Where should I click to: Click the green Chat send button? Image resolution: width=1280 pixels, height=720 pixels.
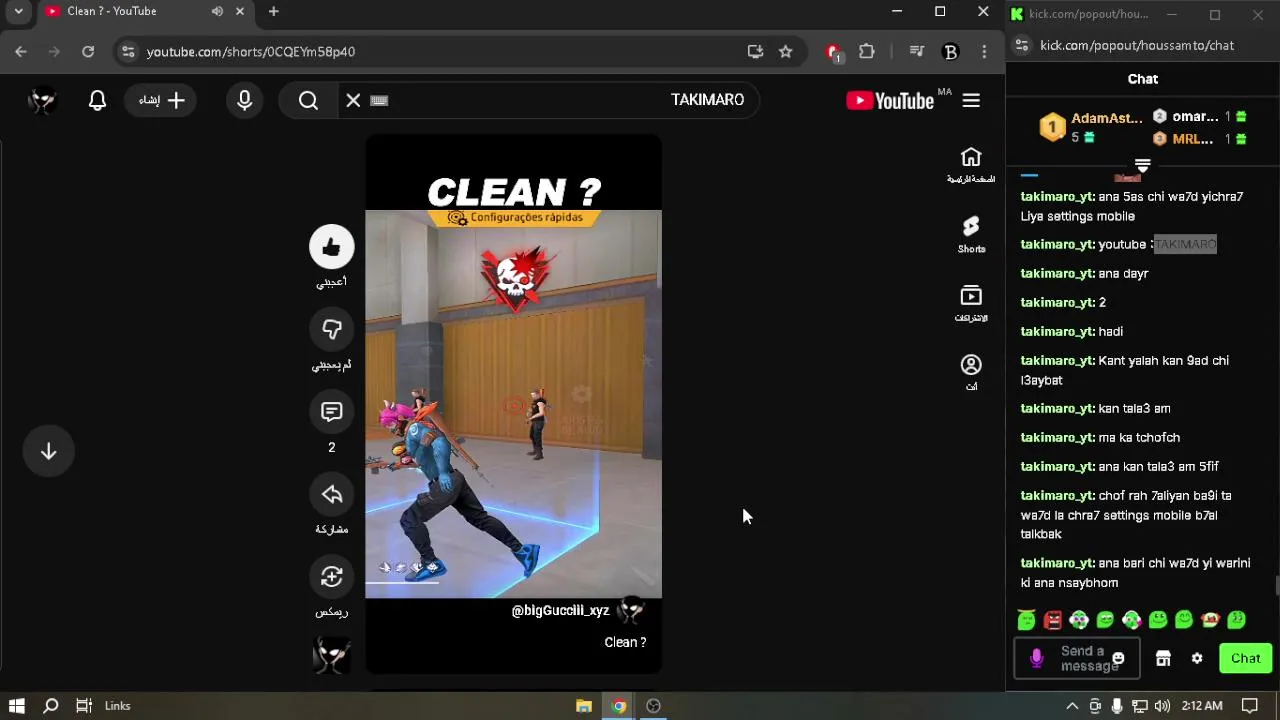[1245, 658]
